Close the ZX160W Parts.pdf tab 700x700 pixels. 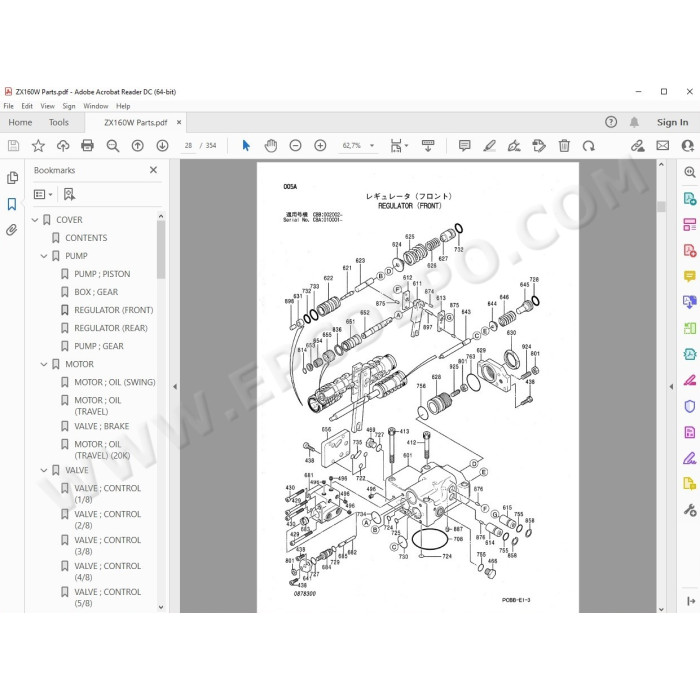pyautogui.click(x=179, y=122)
